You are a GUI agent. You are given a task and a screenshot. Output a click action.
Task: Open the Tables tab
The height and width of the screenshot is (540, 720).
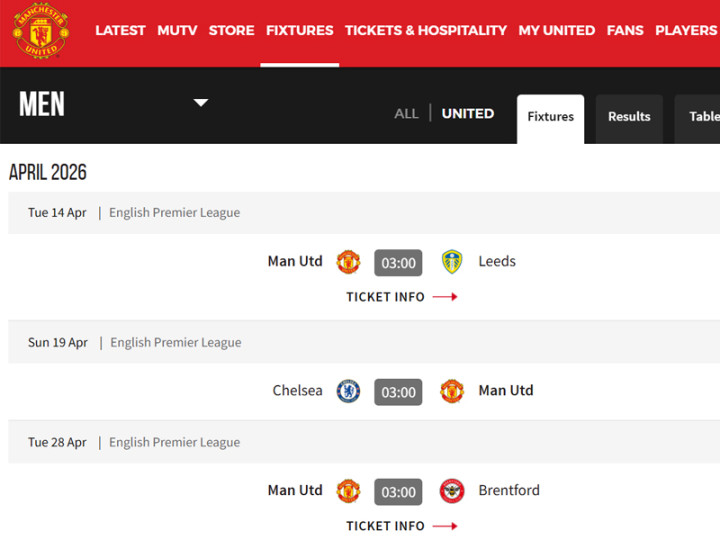[703, 117]
